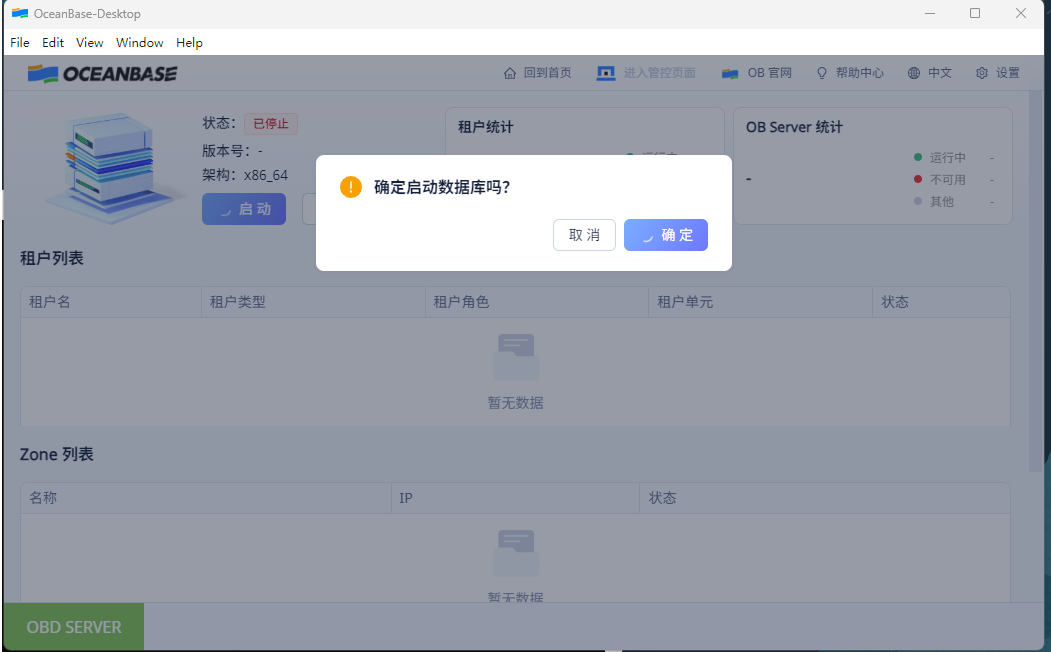Visit OB 官网 link
The height and width of the screenshot is (652, 1051).
pos(769,73)
